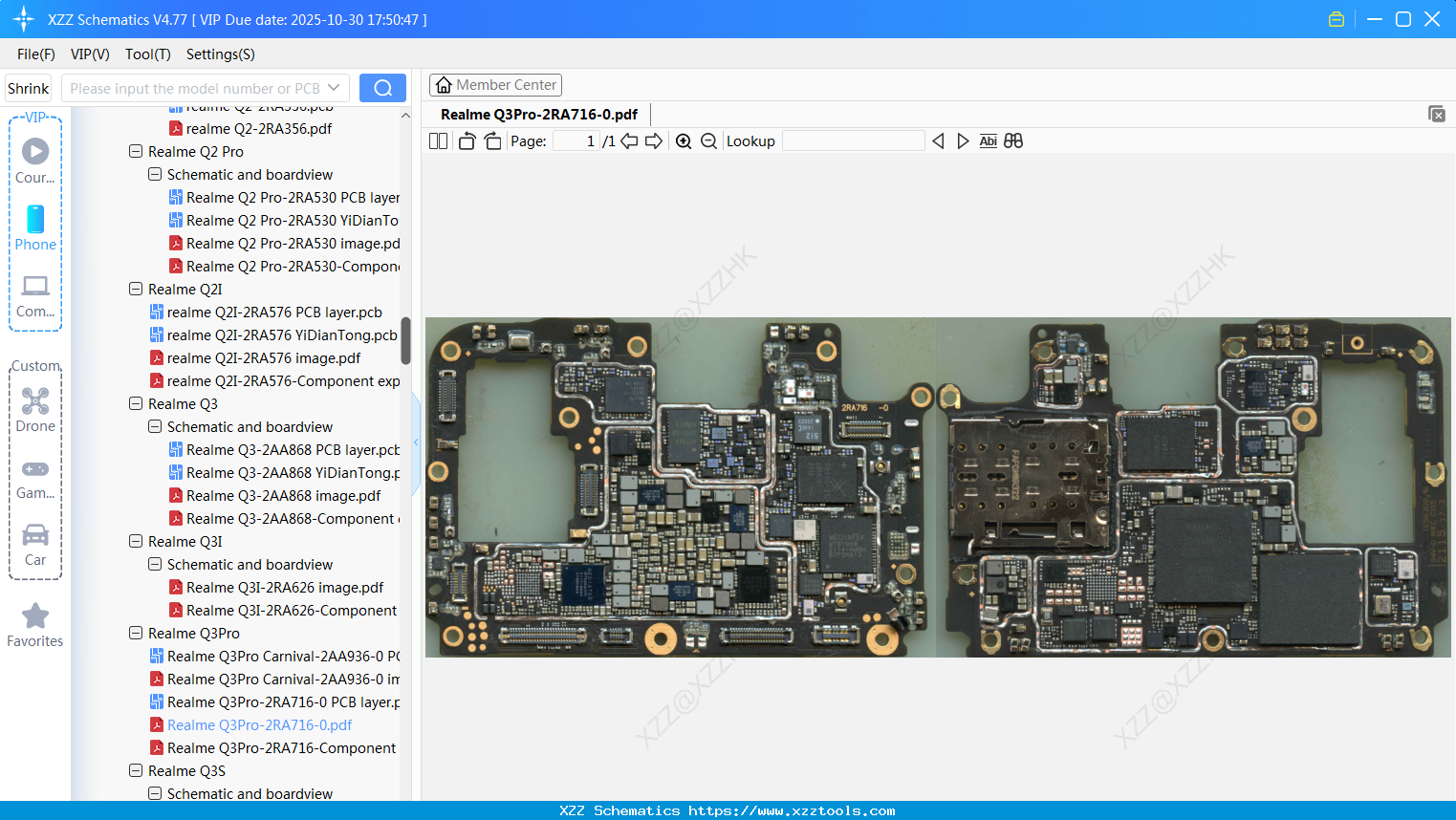Collapse Schematic and boardview under Realme Q2 Pro

(155, 175)
